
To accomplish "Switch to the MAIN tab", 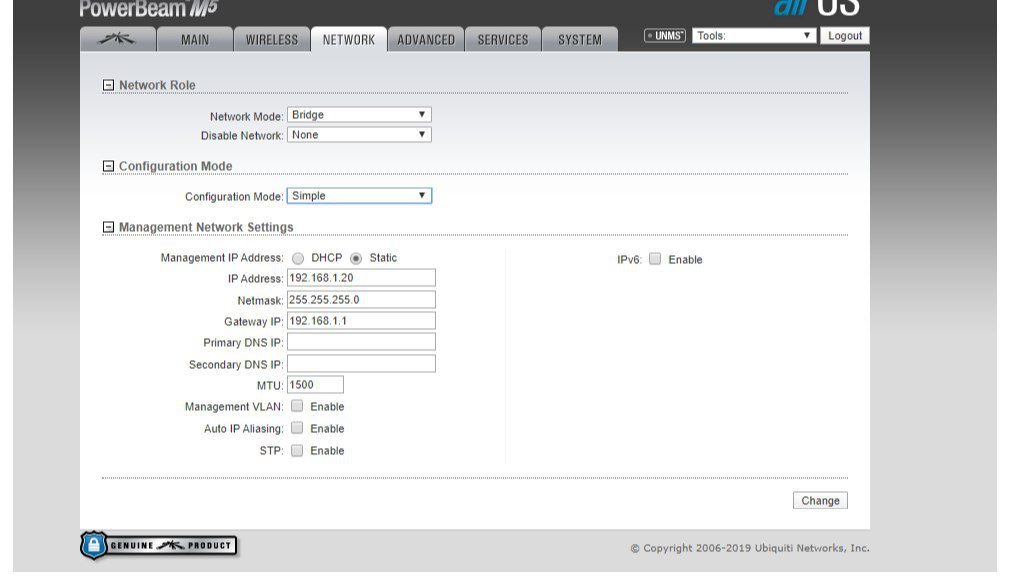I will click(x=195, y=39).
